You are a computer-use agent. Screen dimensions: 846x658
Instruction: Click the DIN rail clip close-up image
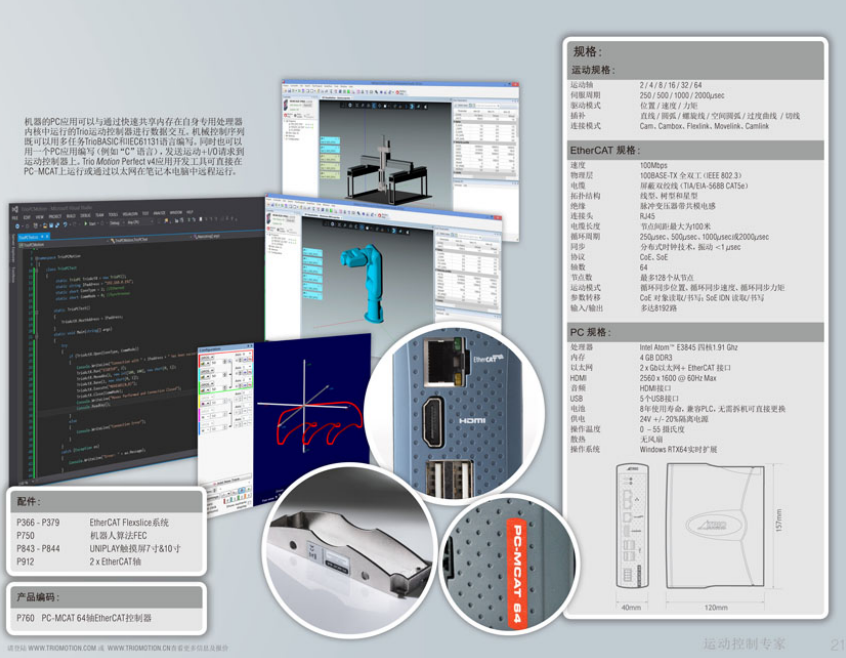[350, 551]
